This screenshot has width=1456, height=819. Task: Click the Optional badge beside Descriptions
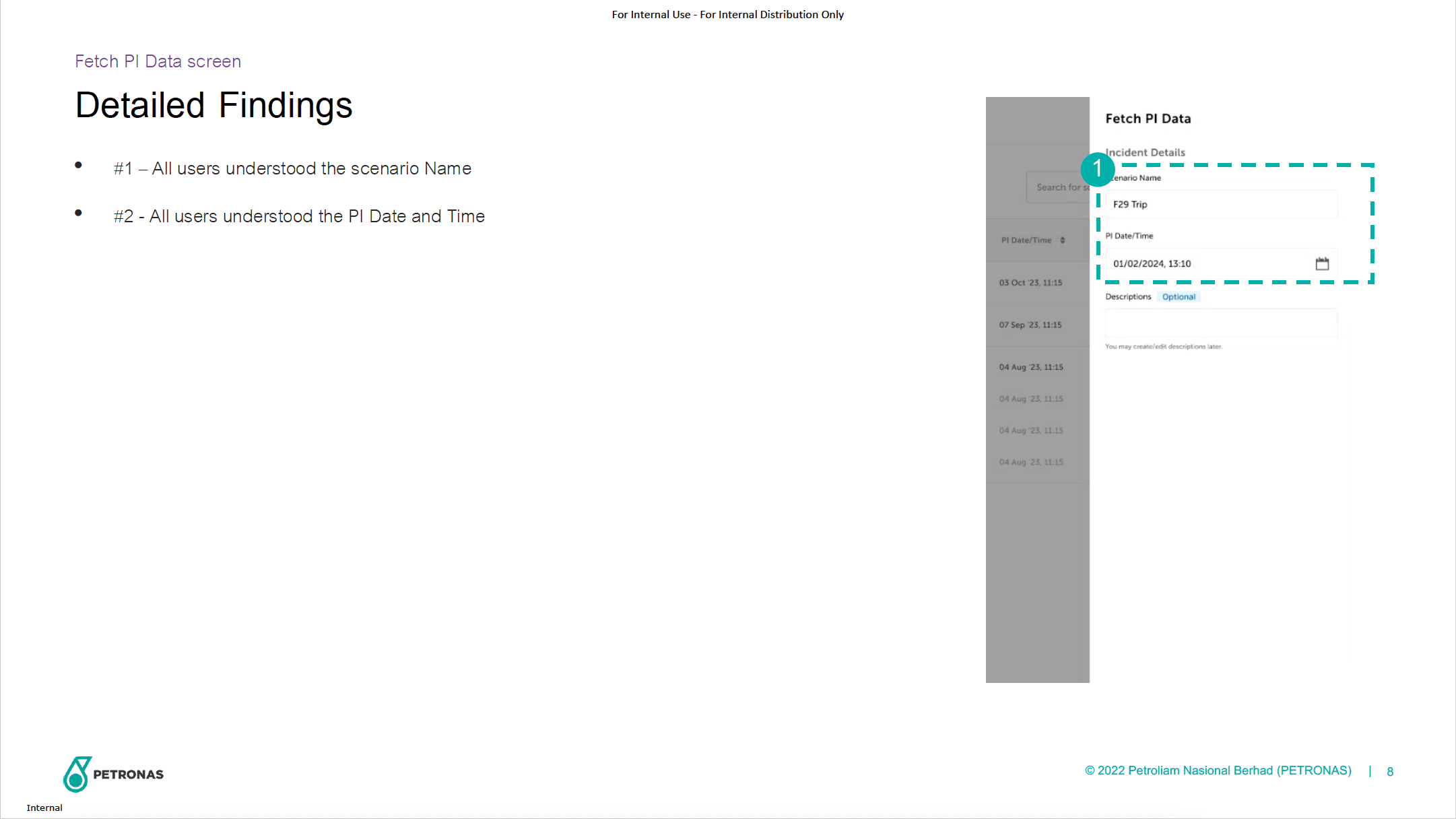point(1179,297)
